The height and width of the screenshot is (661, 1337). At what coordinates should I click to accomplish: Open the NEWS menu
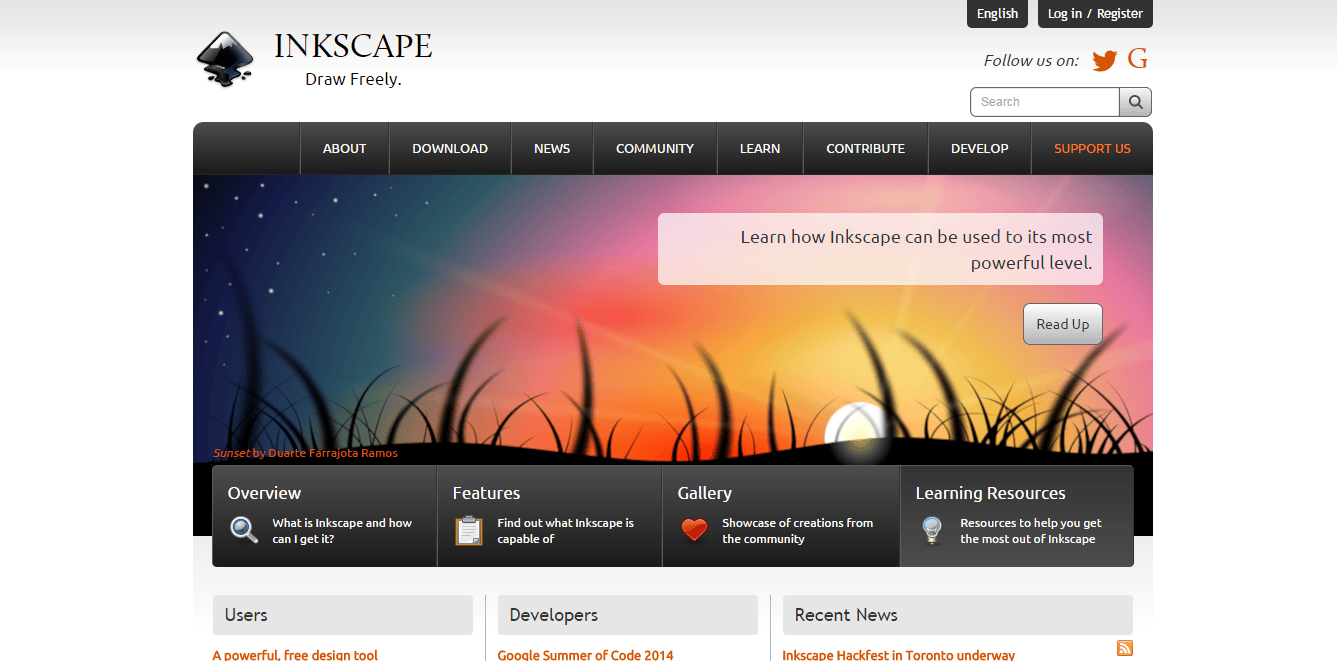pos(552,148)
